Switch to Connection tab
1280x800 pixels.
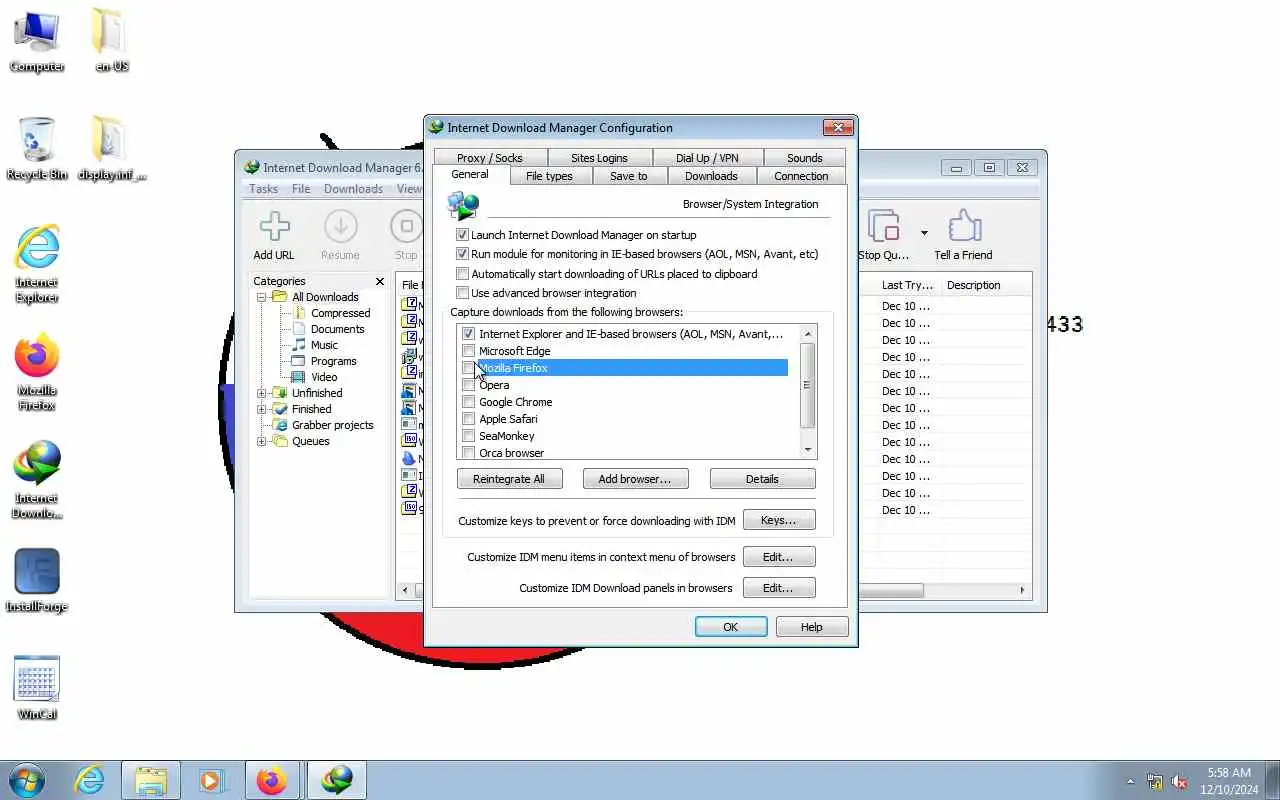pos(801,176)
